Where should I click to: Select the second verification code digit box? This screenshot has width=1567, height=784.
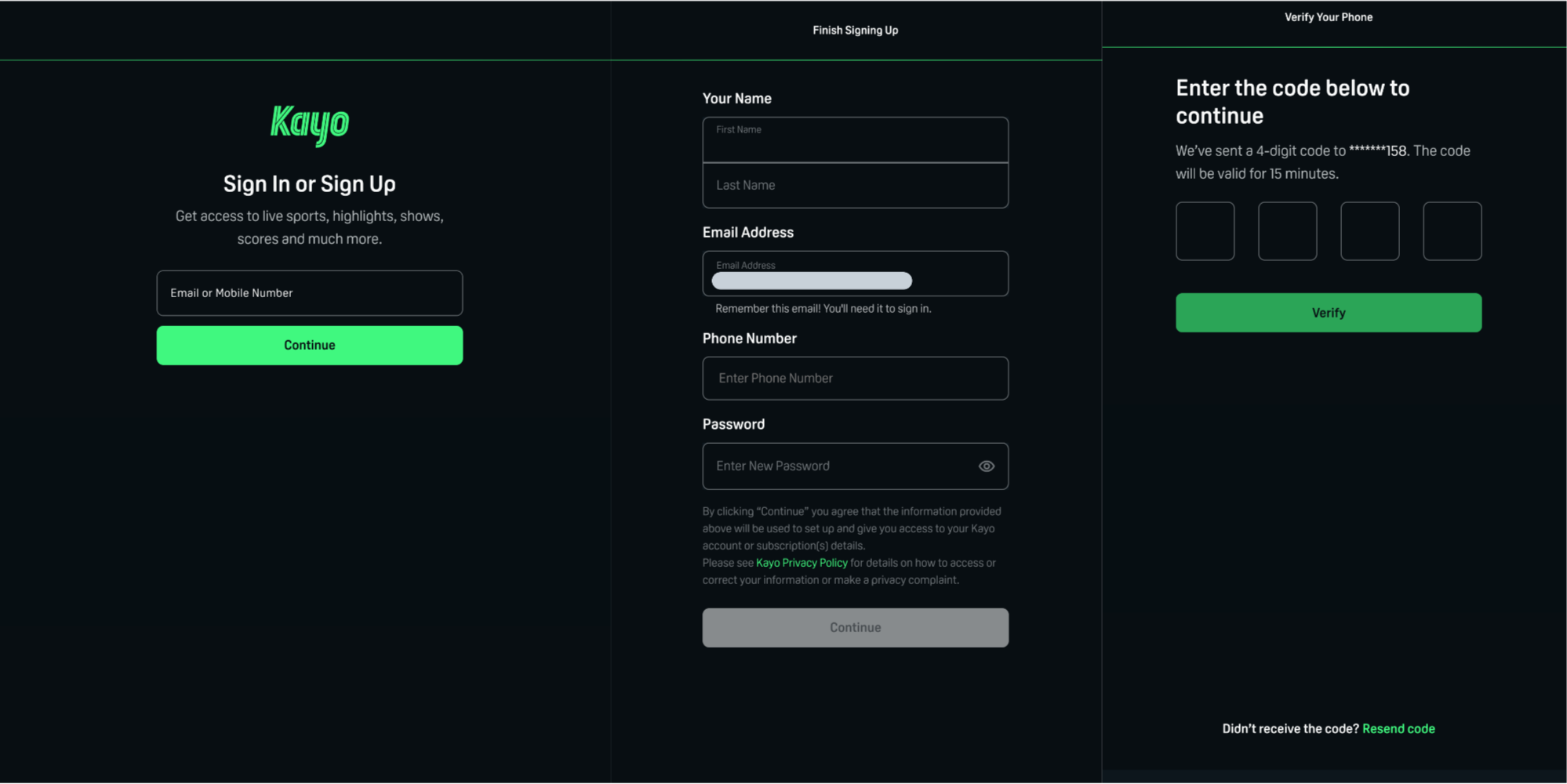1288,231
